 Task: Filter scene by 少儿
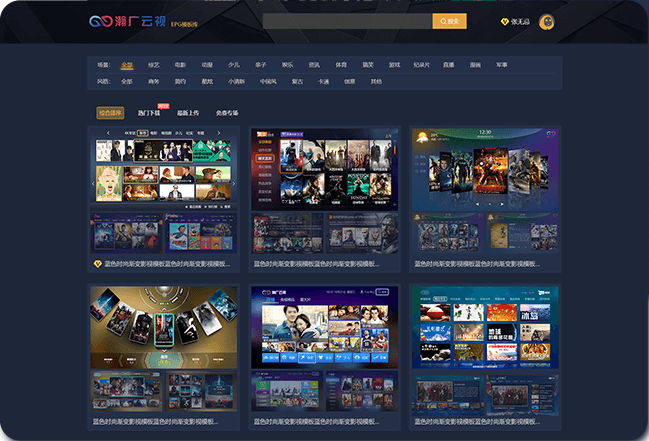pos(233,65)
